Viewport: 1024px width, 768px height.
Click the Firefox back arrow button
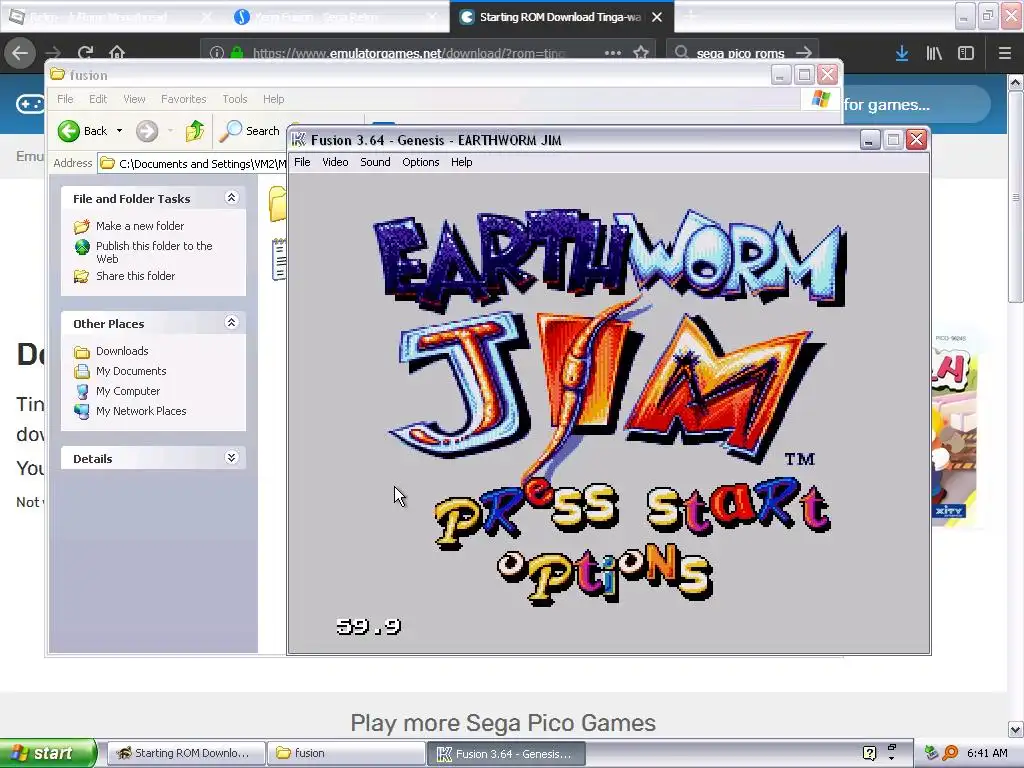[x=20, y=53]
